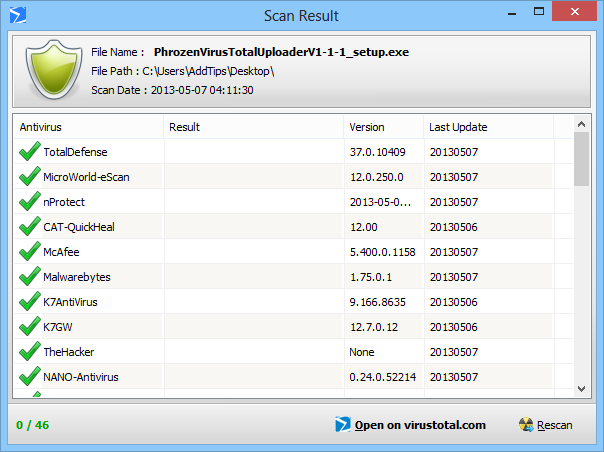
Task: Select the K7AntiVirus row name
Action: pyautogui.click(x=70, y=302)
